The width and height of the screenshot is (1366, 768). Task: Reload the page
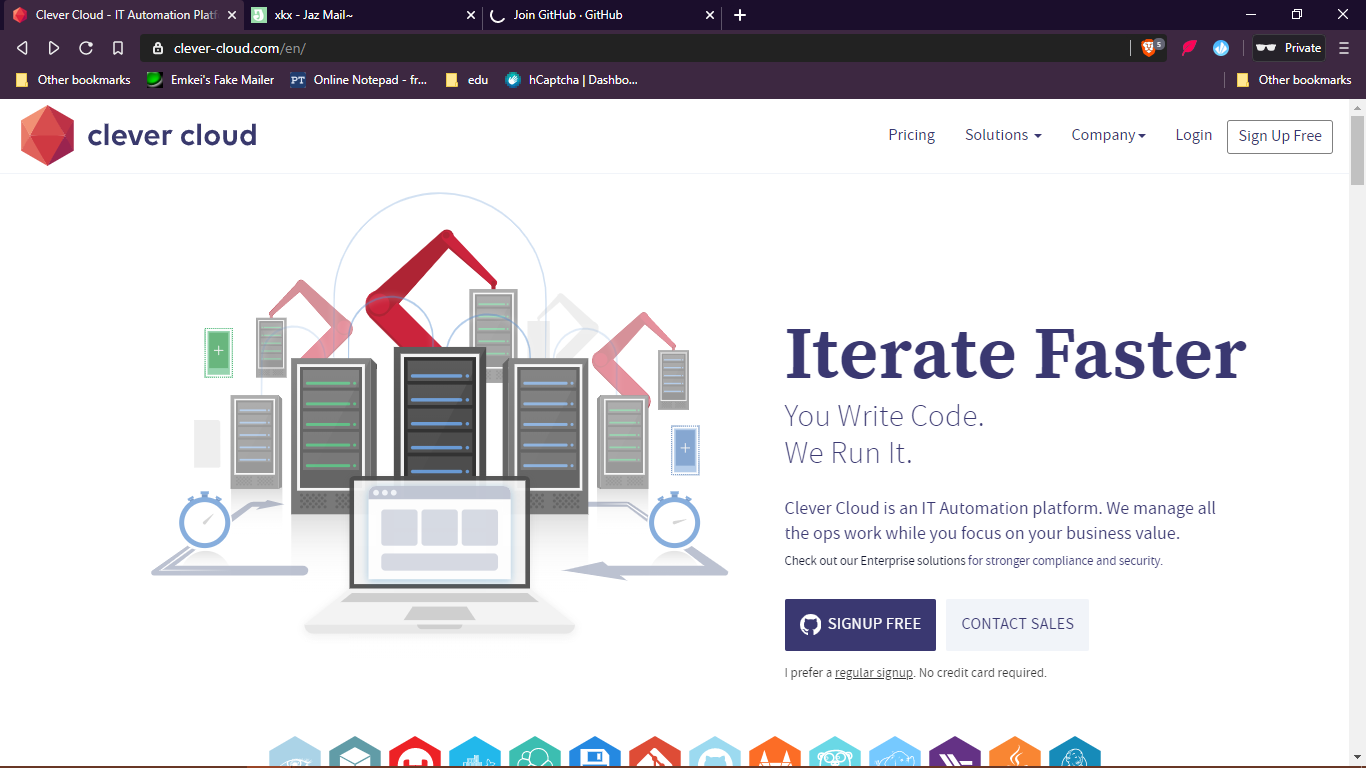pyautogui.click(x=86, y=48)
